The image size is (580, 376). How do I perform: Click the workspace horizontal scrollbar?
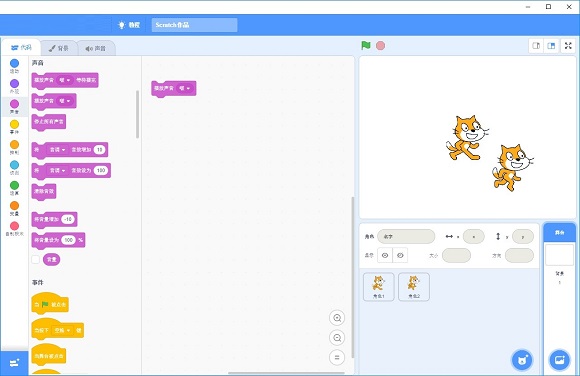pyautogui.click(x=286, y=373)
